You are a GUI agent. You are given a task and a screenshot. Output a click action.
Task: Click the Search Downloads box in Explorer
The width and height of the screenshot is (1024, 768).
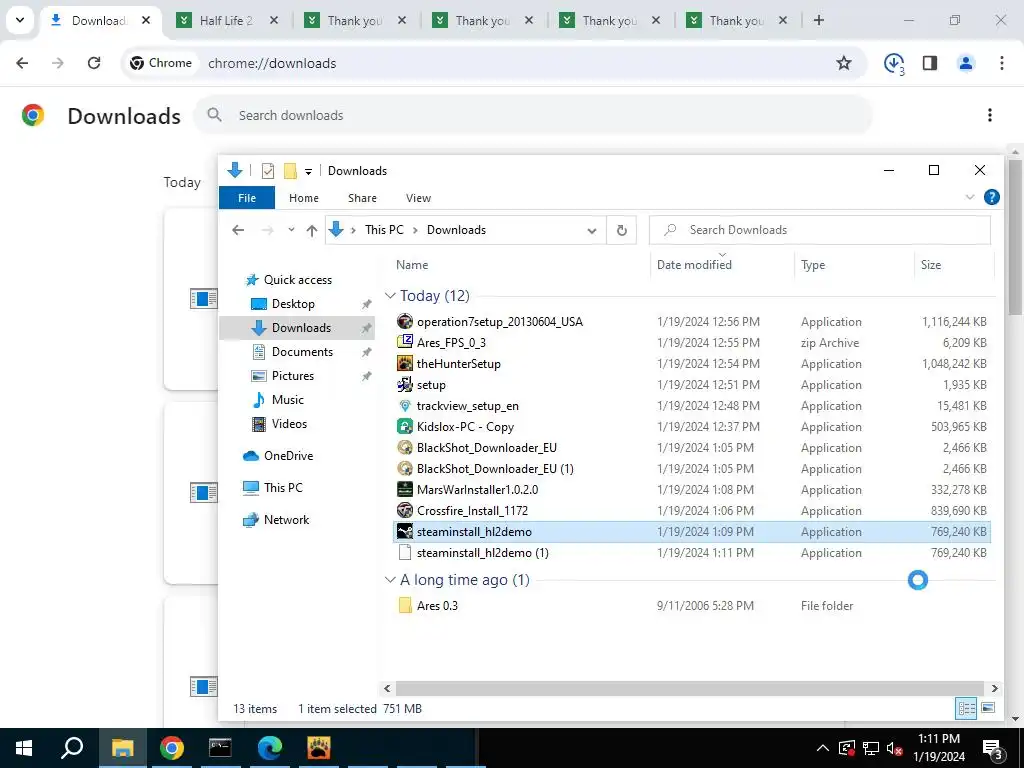click(820, 230)
